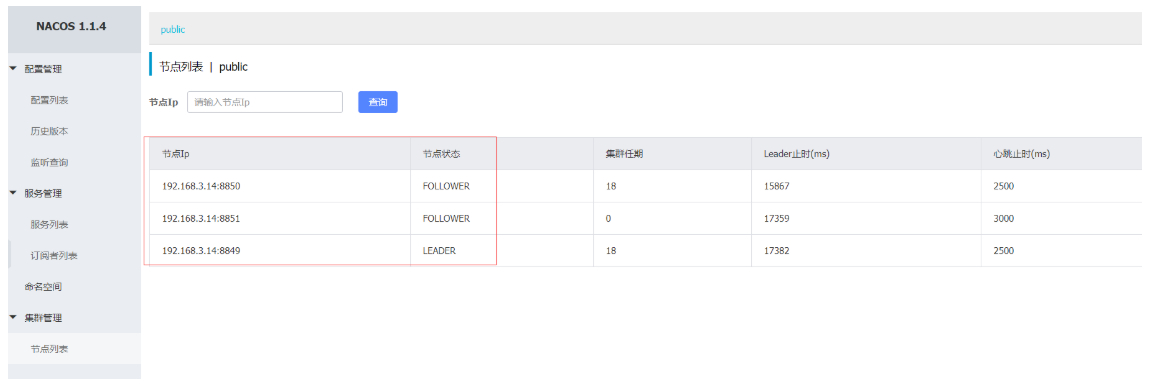Open 配置列表 in sidebar
The image size is (1151, 390).
[49, 100]
